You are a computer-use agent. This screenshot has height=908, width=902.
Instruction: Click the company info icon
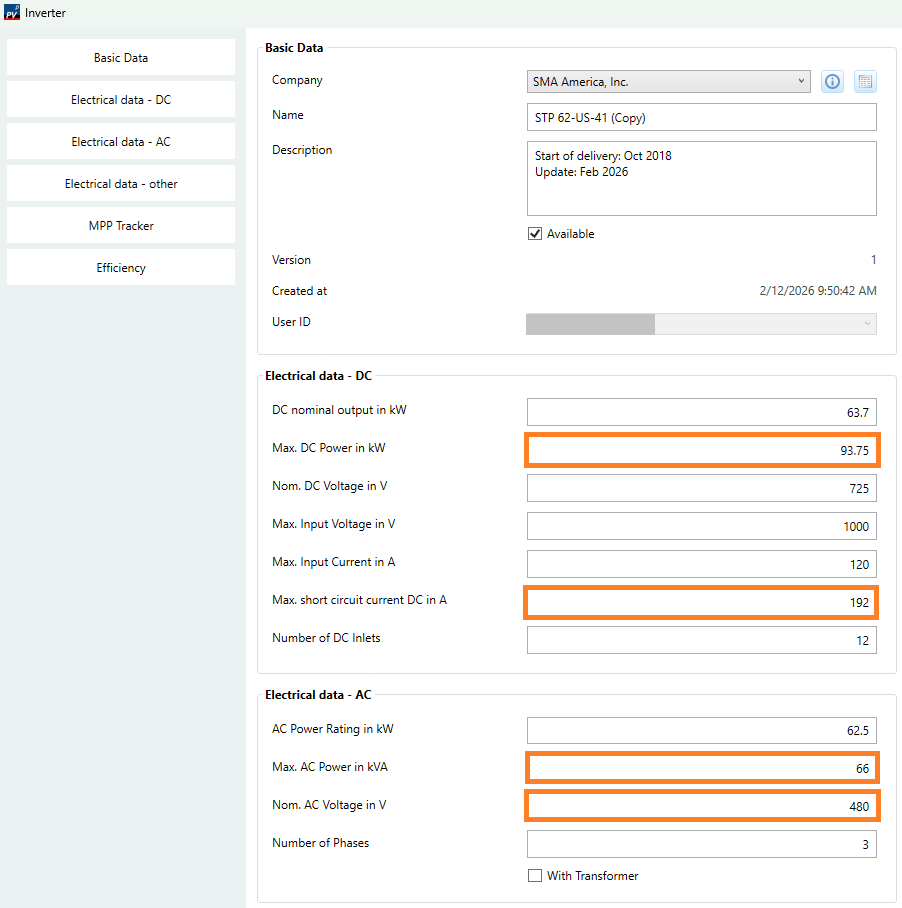click(x=832, y=82)
